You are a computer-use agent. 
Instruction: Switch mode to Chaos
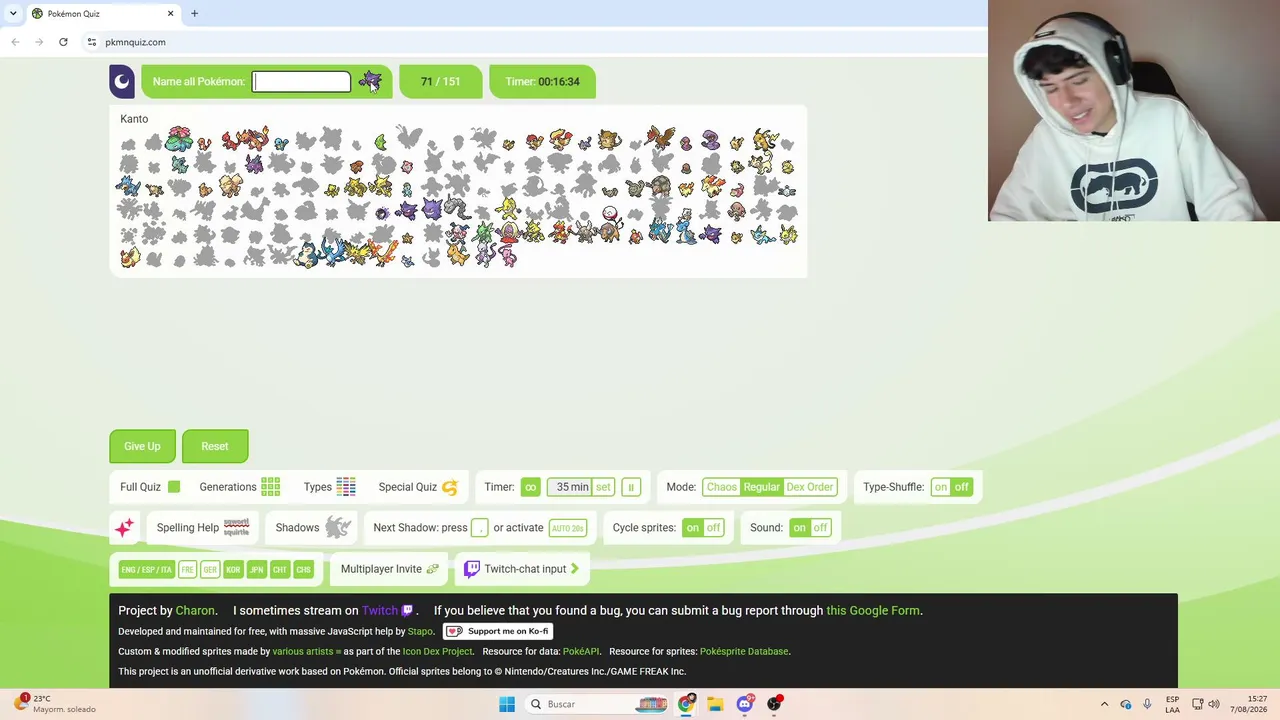click(x=721, y=487)
